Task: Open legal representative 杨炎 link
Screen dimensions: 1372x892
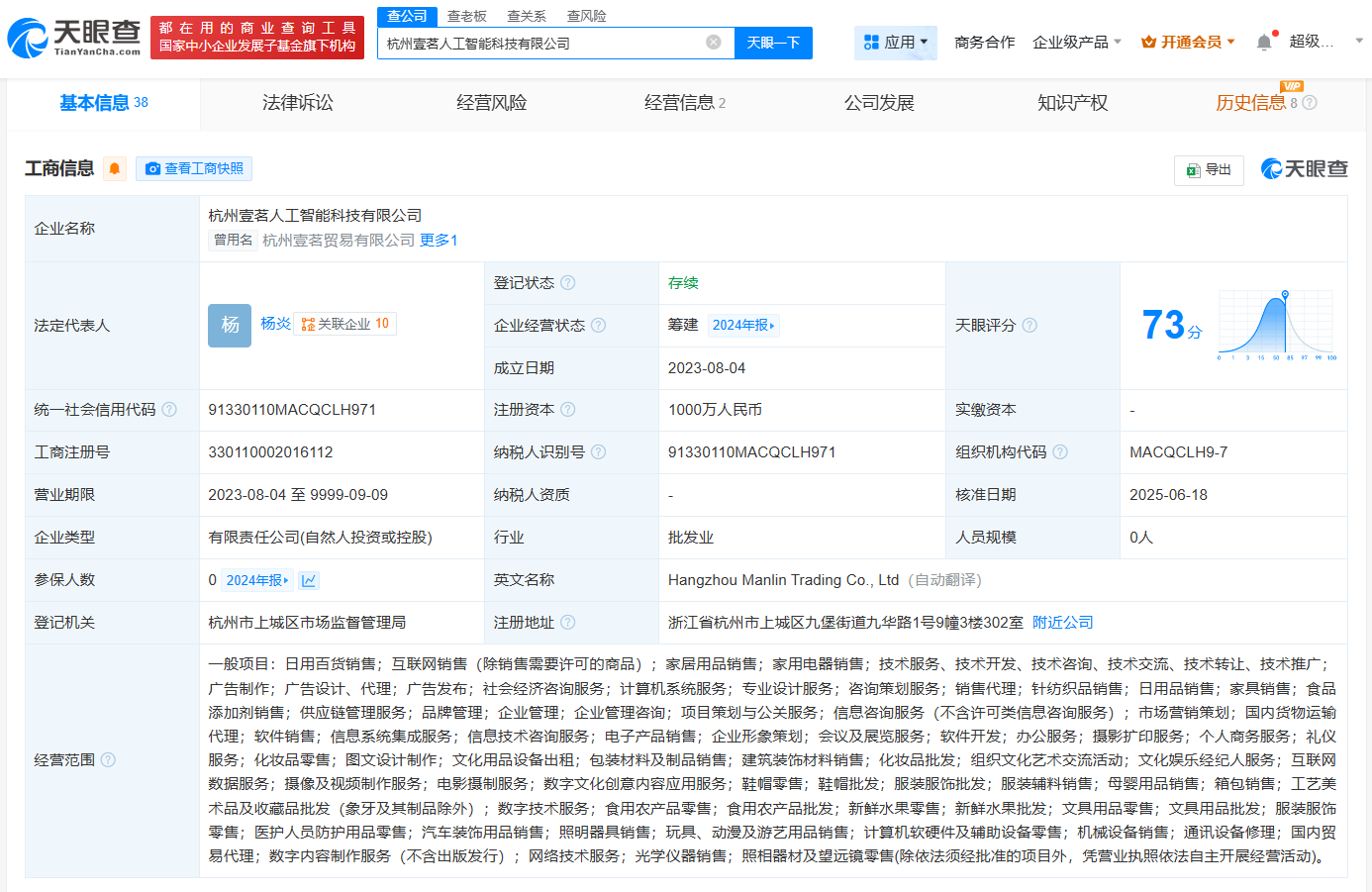Action: (275, 324)
